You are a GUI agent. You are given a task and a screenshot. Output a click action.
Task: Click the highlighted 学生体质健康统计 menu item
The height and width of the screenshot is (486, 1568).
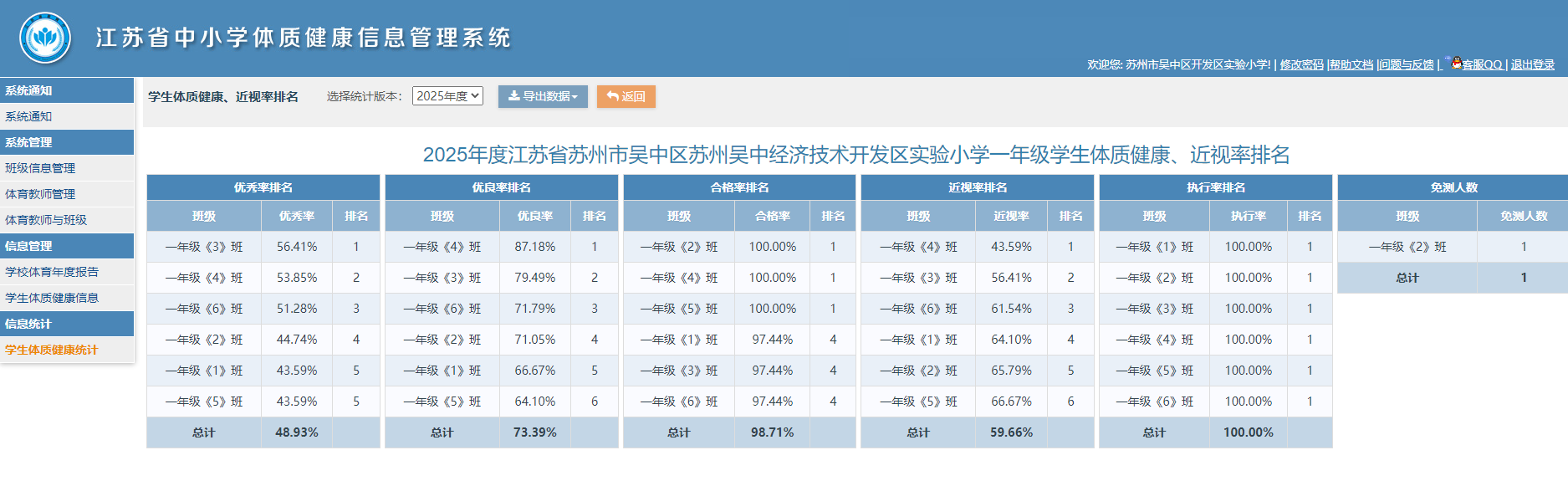point(52,350)
